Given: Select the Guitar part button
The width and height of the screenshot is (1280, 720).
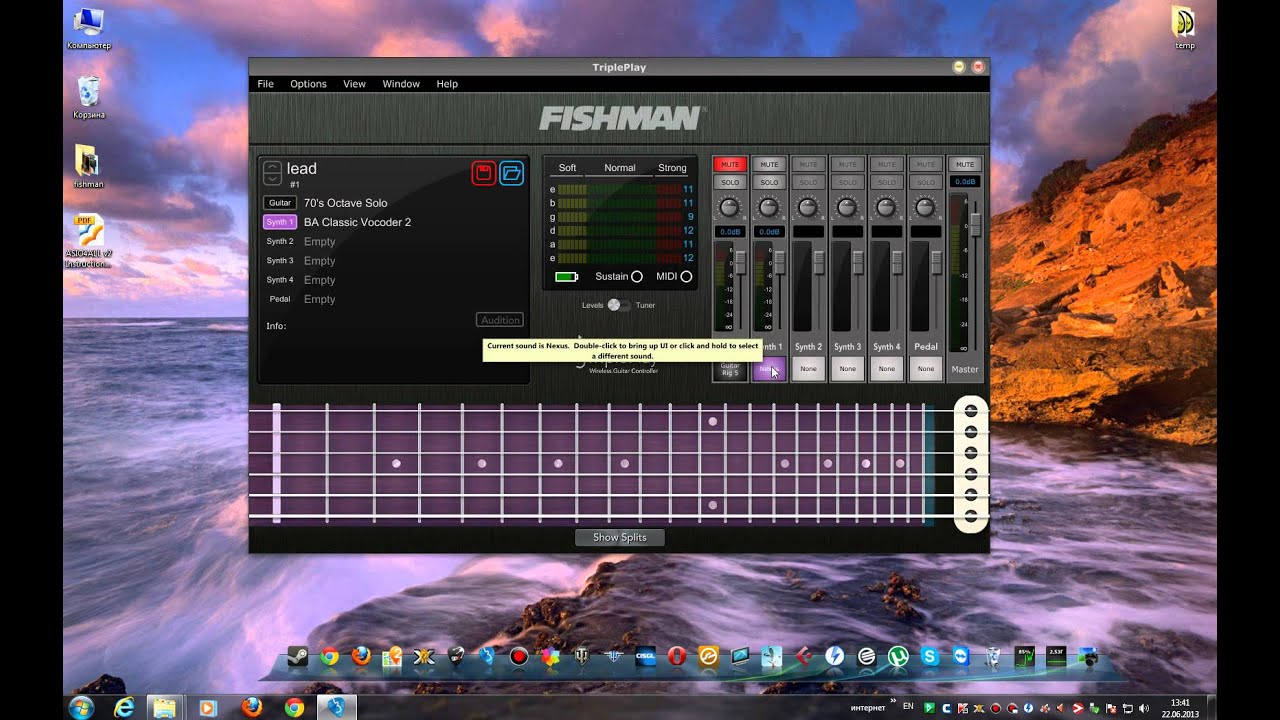Looking at the screenshot, I should pos(280,203).
